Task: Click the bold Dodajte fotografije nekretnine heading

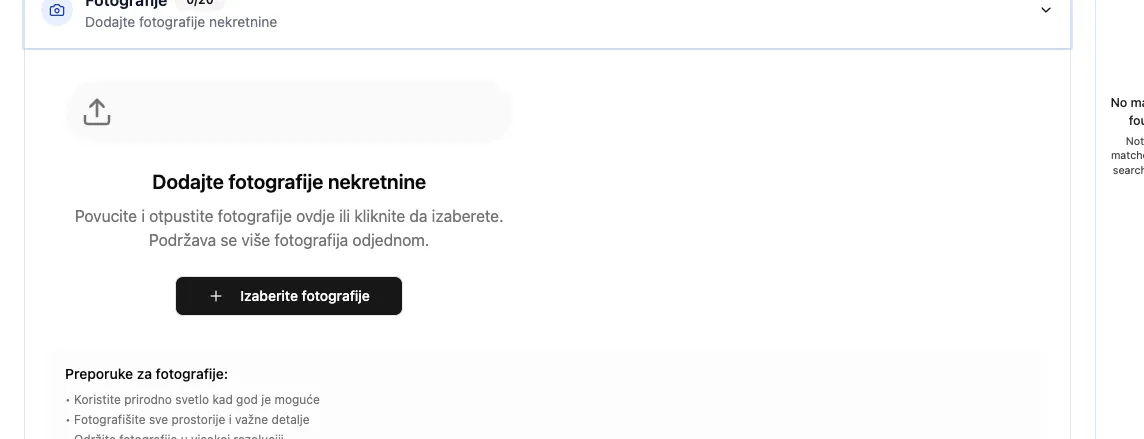Action: pos(289,182)
